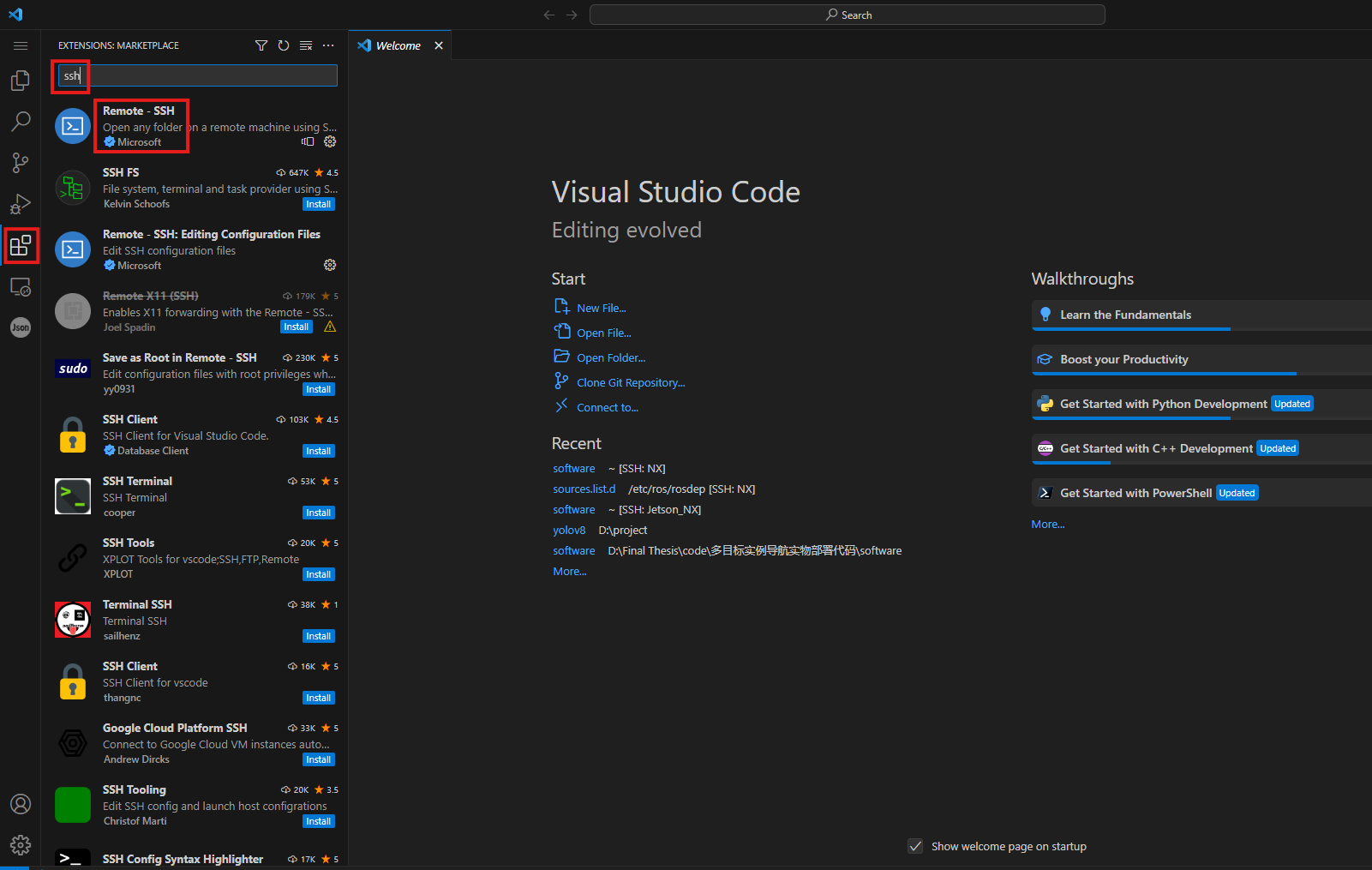1372x870 pixels.
Task: Install SSH Tooling extension
Action: [319, 821]
